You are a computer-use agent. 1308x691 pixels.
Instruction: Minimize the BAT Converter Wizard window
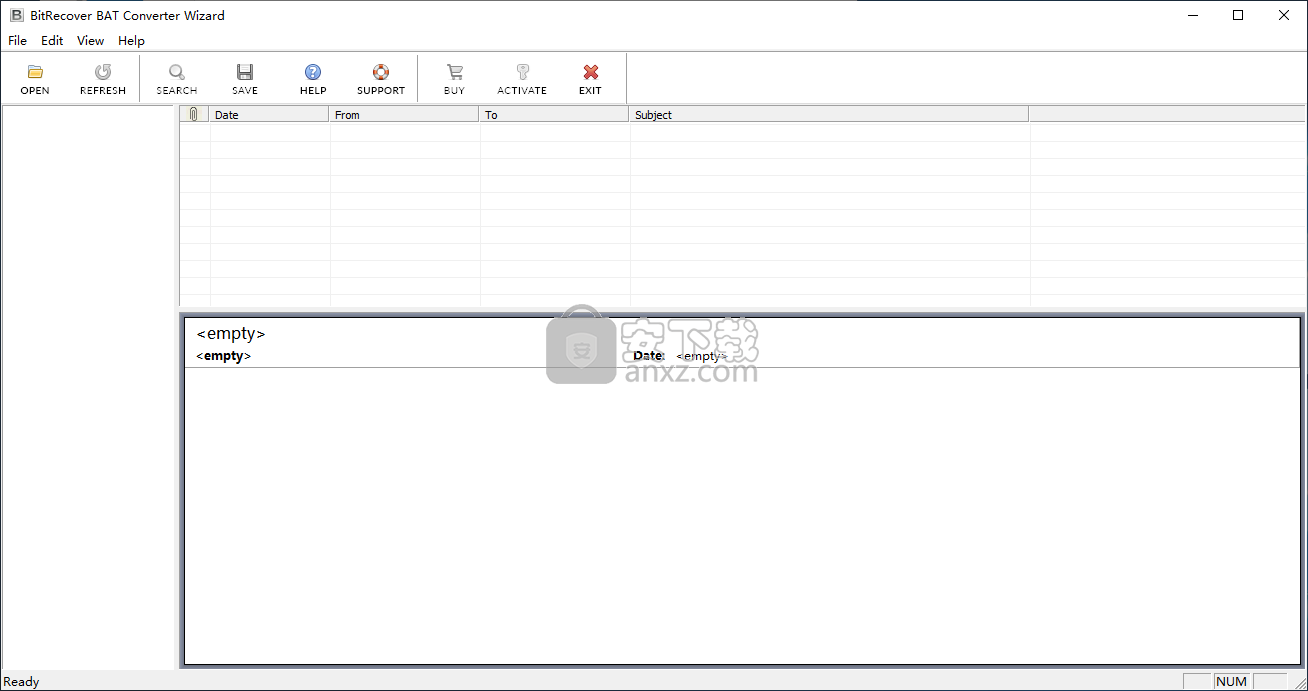click(x=1192, y=15)
